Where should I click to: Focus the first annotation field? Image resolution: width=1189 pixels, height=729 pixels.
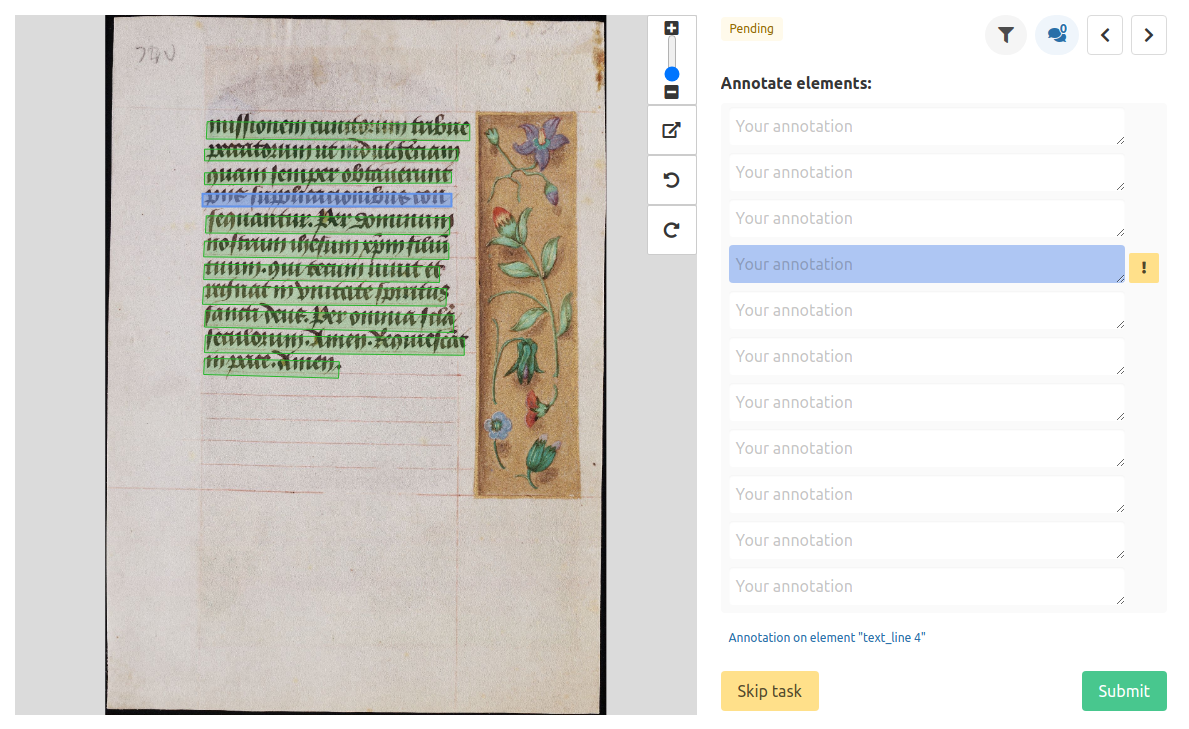pos(927,127)
